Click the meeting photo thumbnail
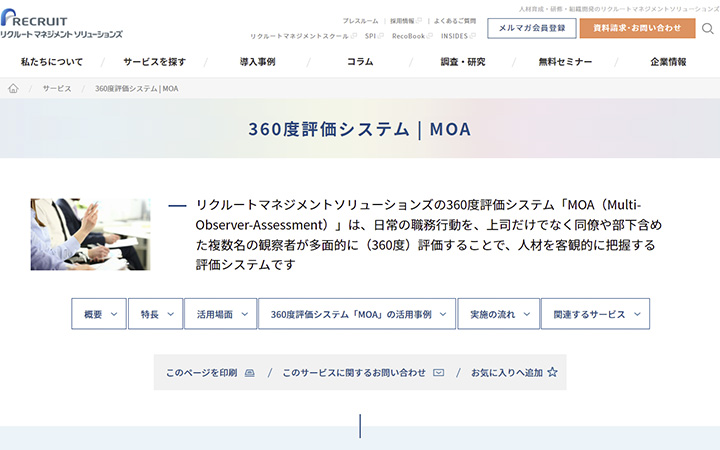 (x=90, y=234)
